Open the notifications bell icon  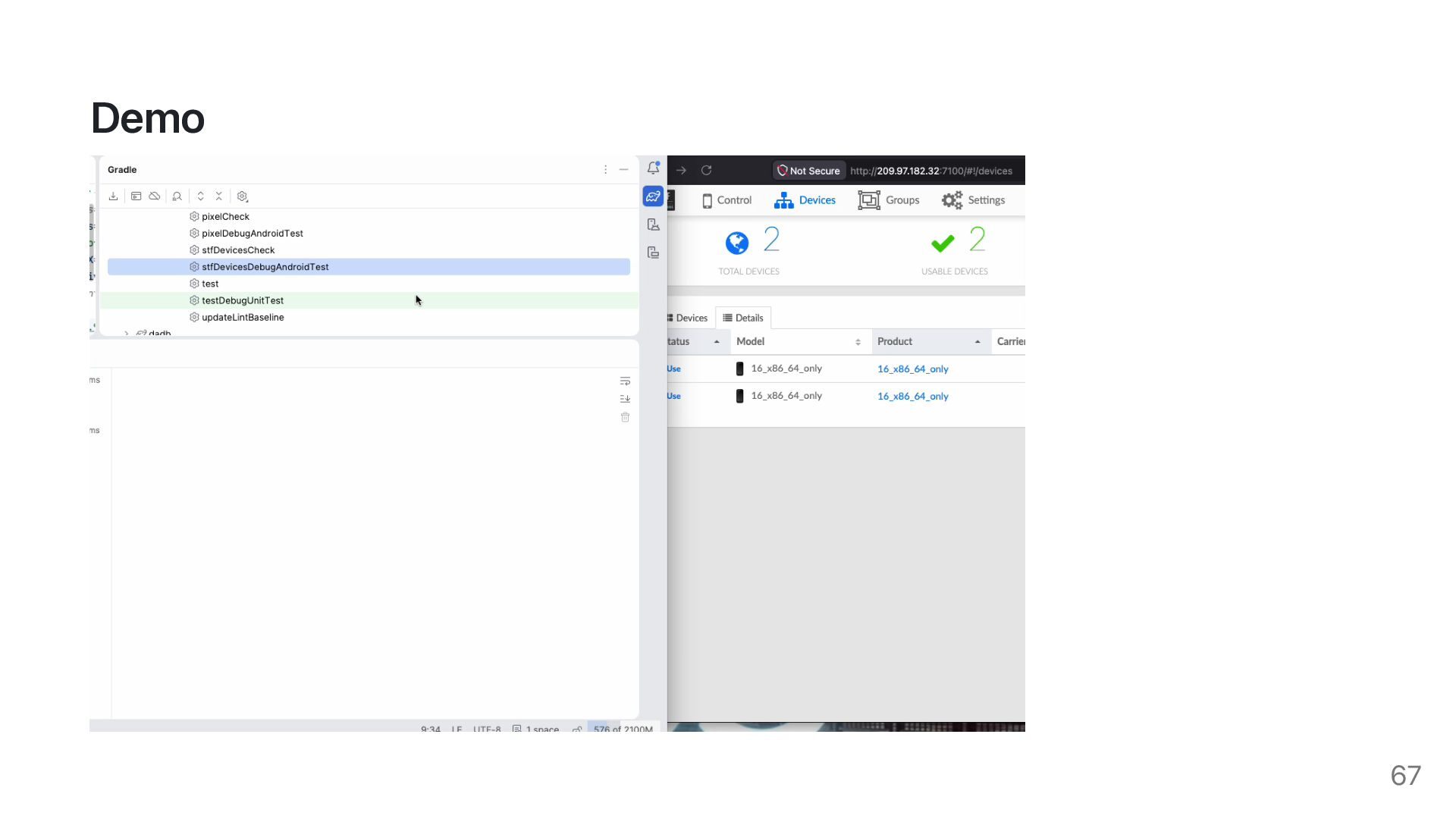coord(653,168)
